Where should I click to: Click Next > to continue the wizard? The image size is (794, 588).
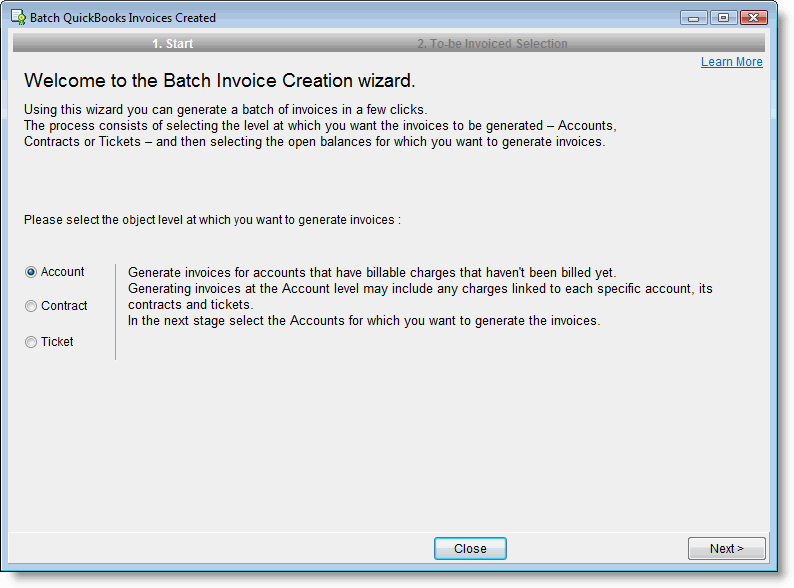pos(726,548)
